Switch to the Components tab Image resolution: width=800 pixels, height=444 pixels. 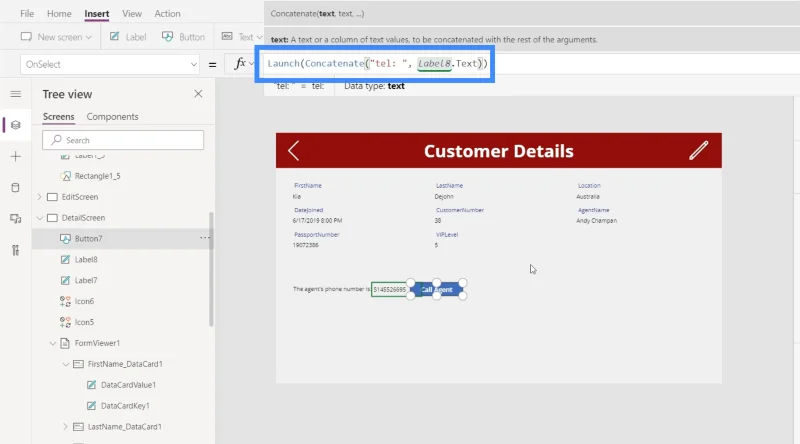pyautogui.click(x=112, y=116)
